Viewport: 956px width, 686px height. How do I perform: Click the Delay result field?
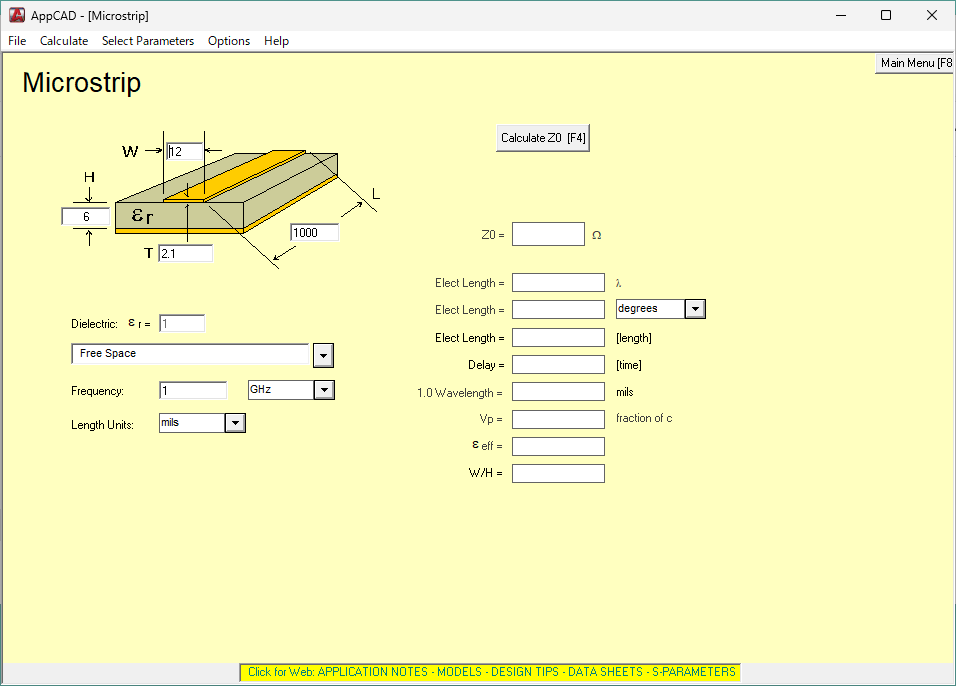[558, 365]
